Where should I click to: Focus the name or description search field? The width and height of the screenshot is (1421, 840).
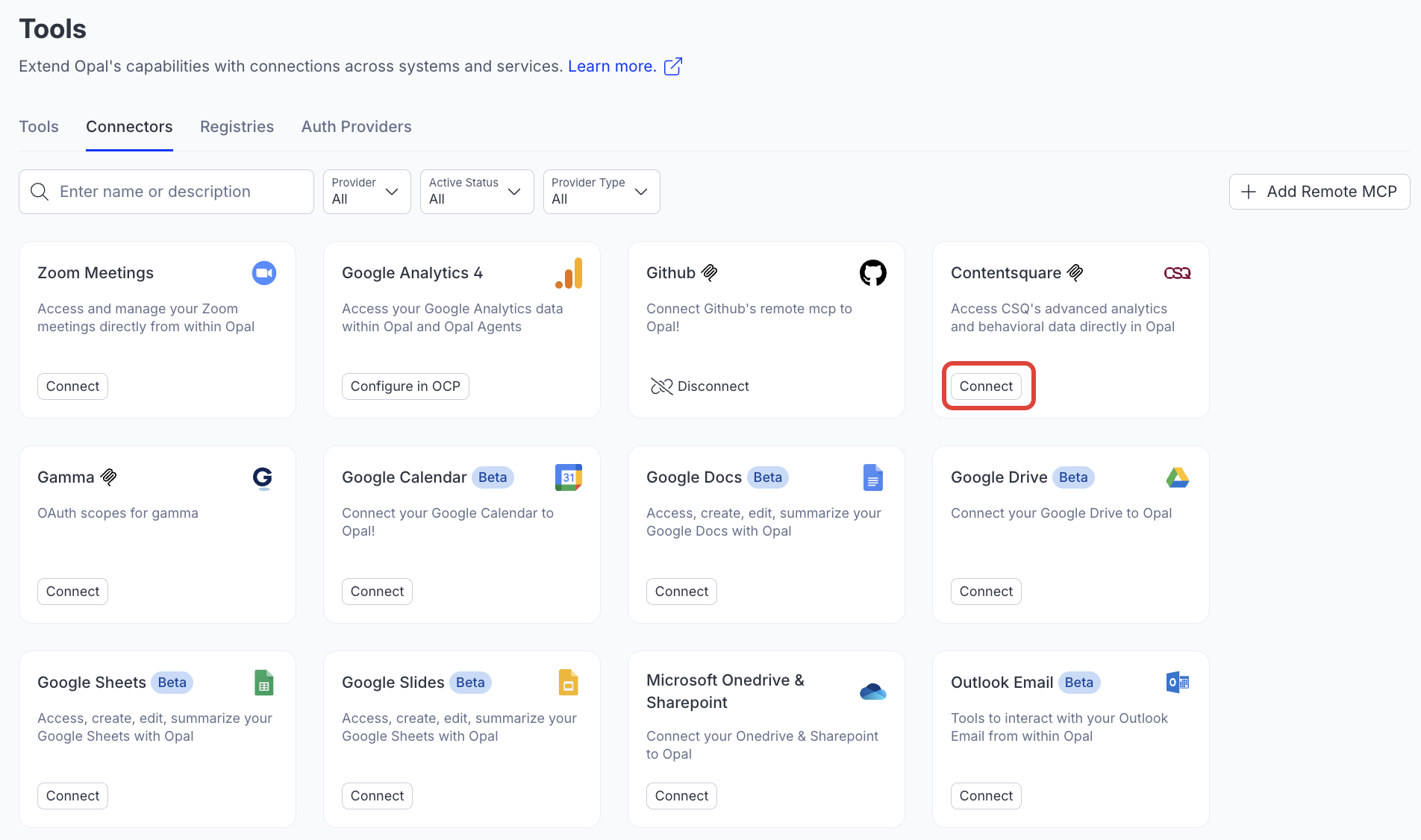pos(166,192)
